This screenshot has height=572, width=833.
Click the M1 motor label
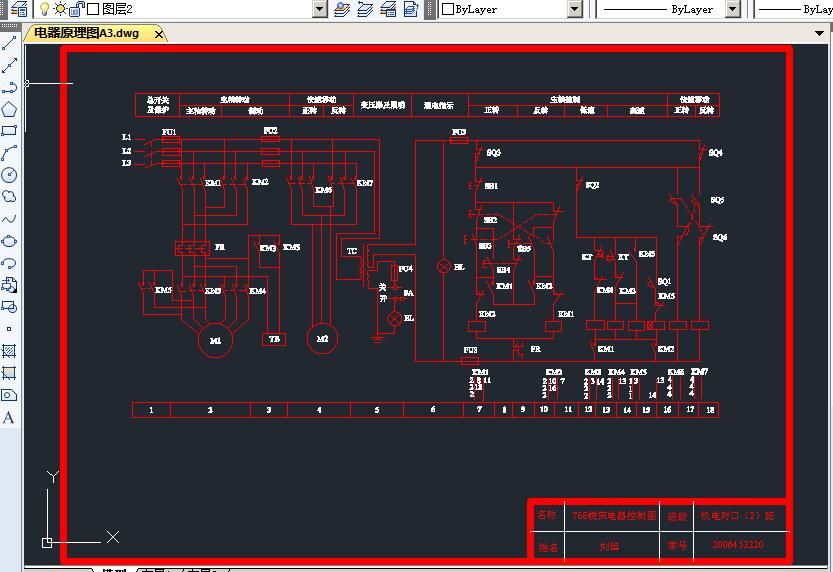pyautogui.click(x=215, y=340)
